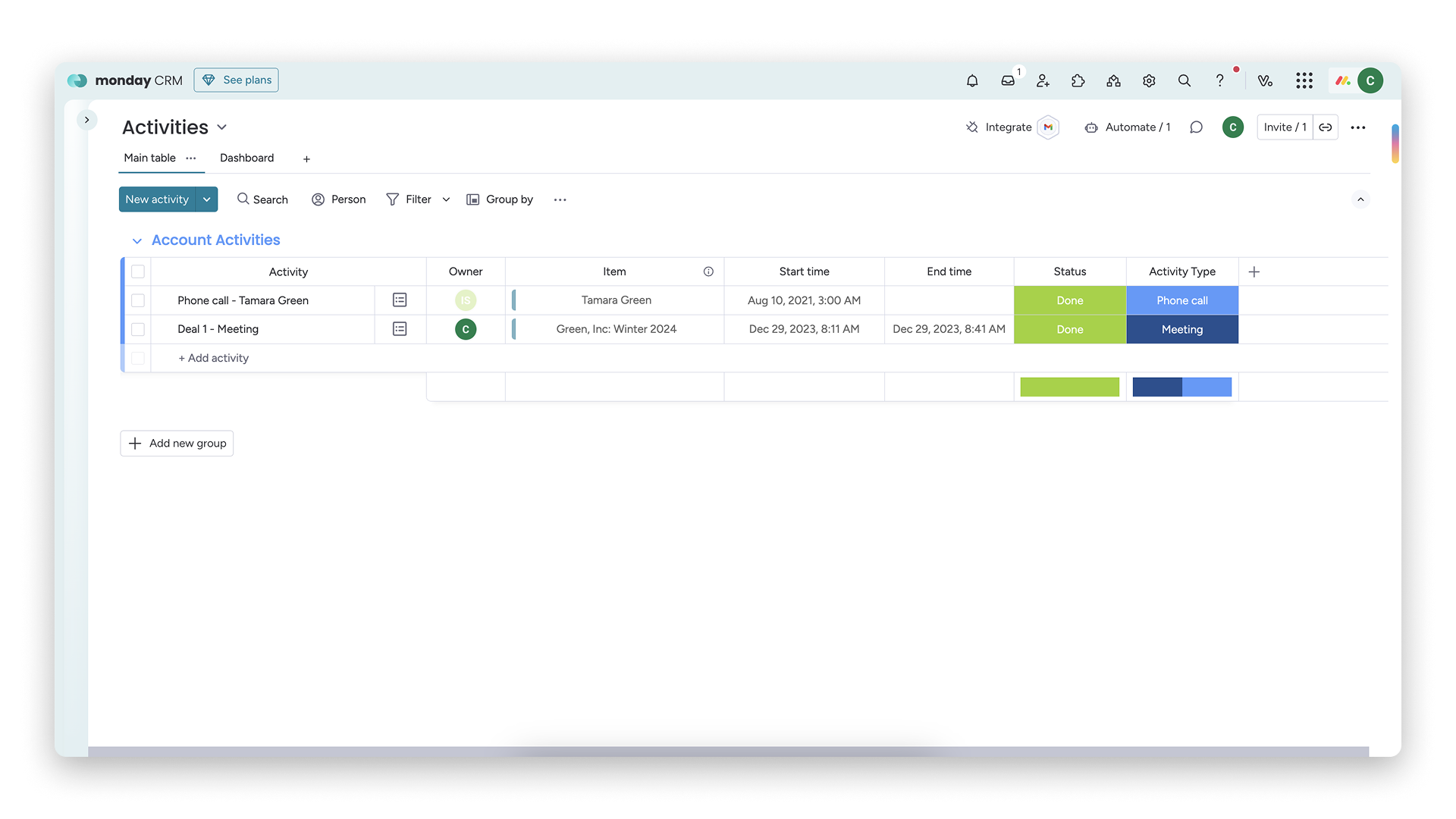Click owner avatar of Phone call row
Screen dimensions: 1456x819
tap(466, 300)
